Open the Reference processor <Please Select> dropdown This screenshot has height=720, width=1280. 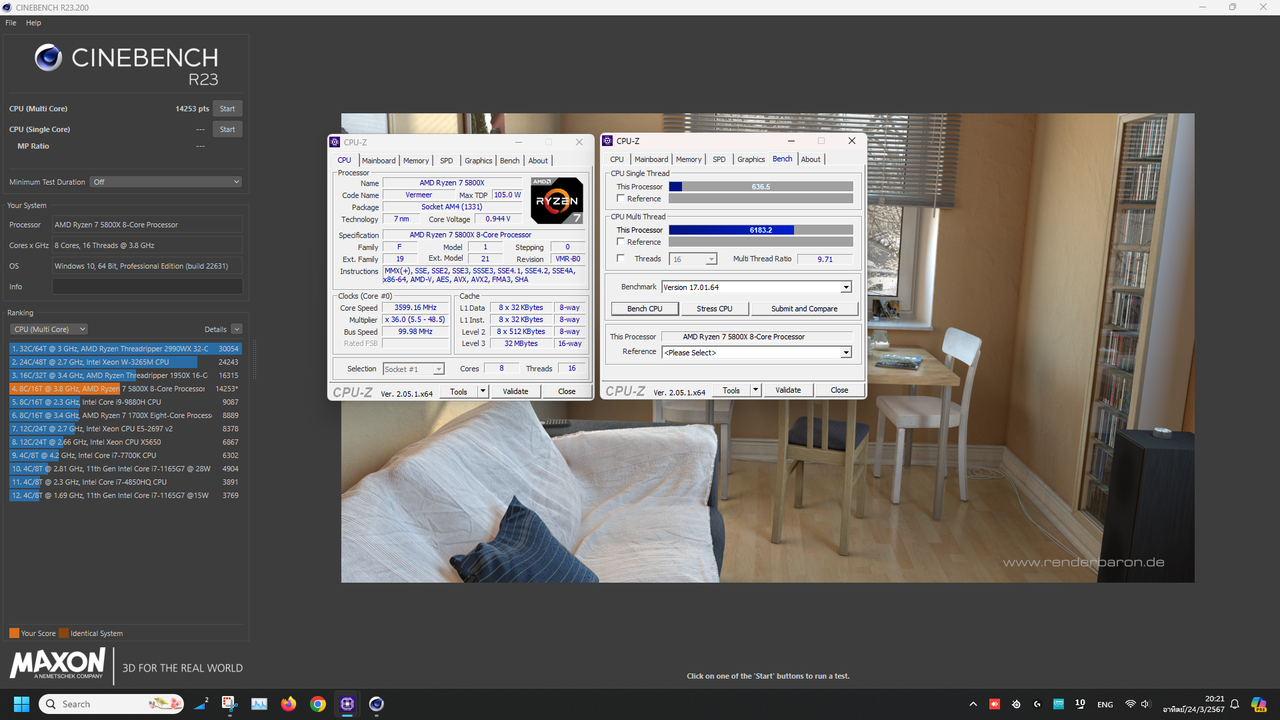click(845, 352)
